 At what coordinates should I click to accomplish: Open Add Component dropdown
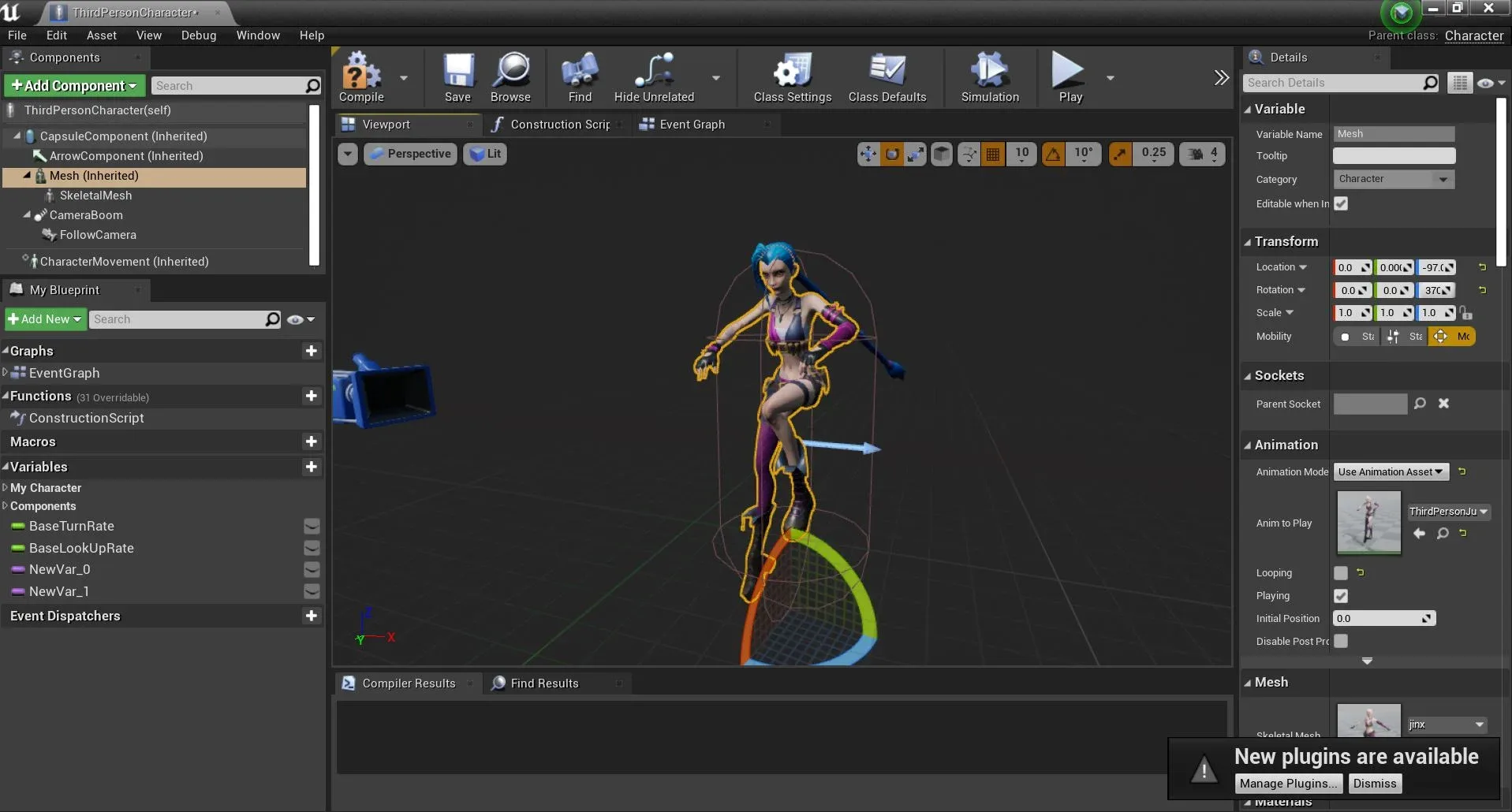point(73,85)
